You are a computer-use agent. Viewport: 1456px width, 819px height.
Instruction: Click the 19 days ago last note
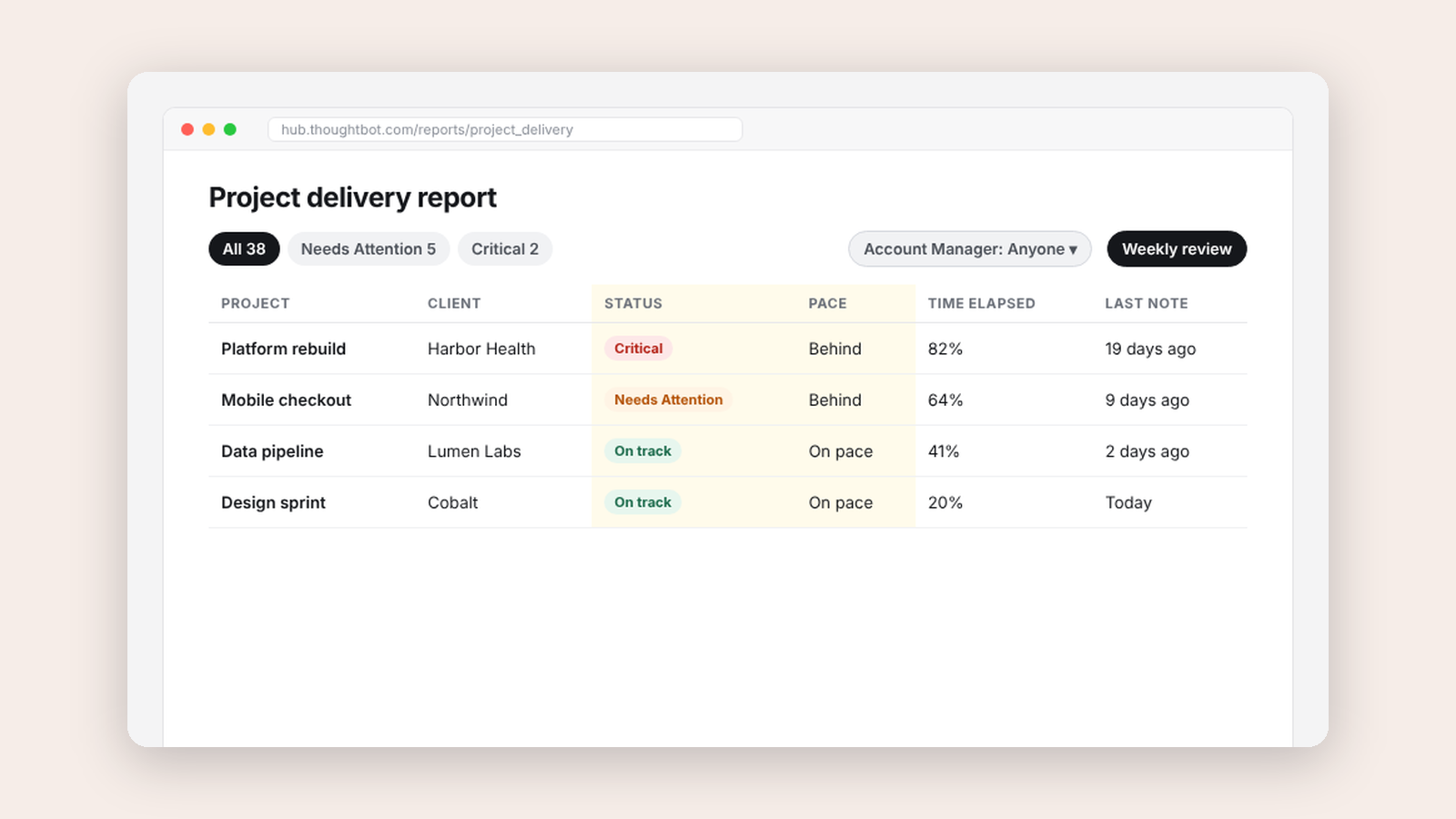[x=1150, y=349]
